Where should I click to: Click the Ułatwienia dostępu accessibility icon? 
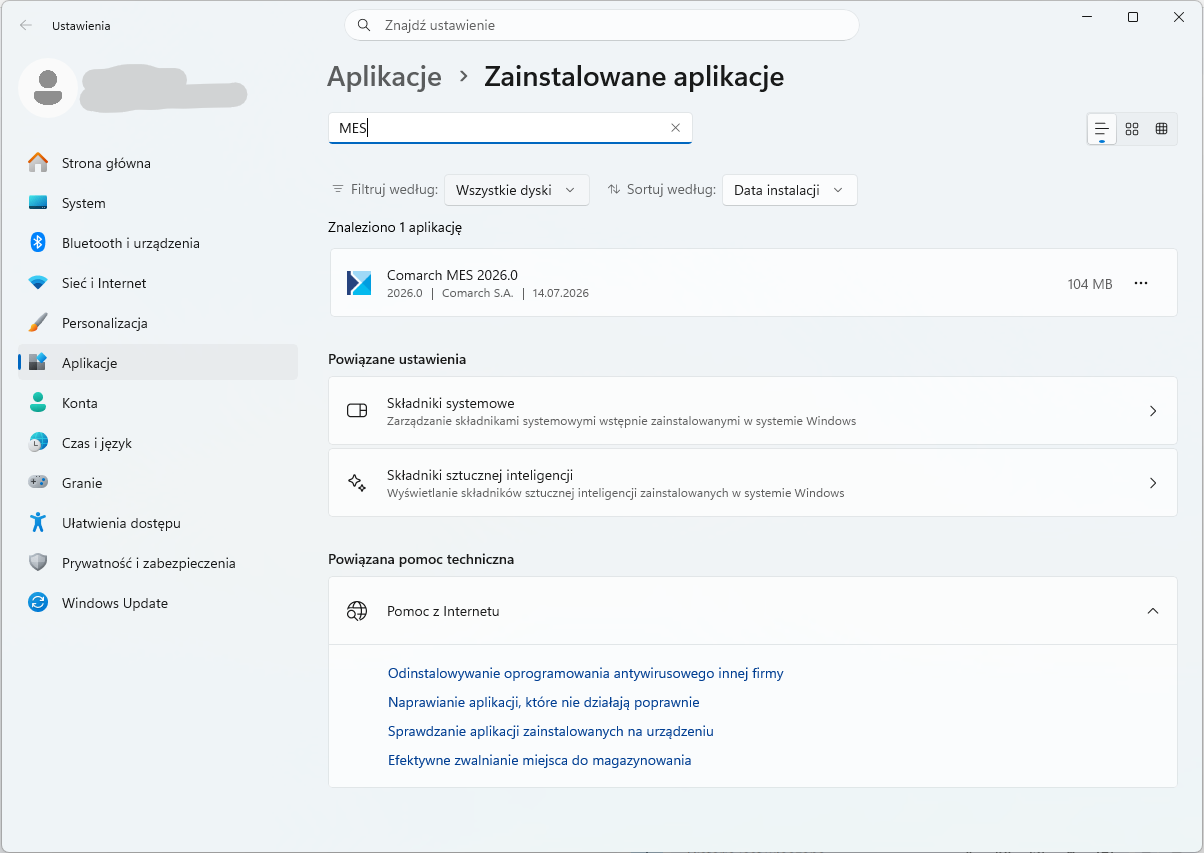38,523
